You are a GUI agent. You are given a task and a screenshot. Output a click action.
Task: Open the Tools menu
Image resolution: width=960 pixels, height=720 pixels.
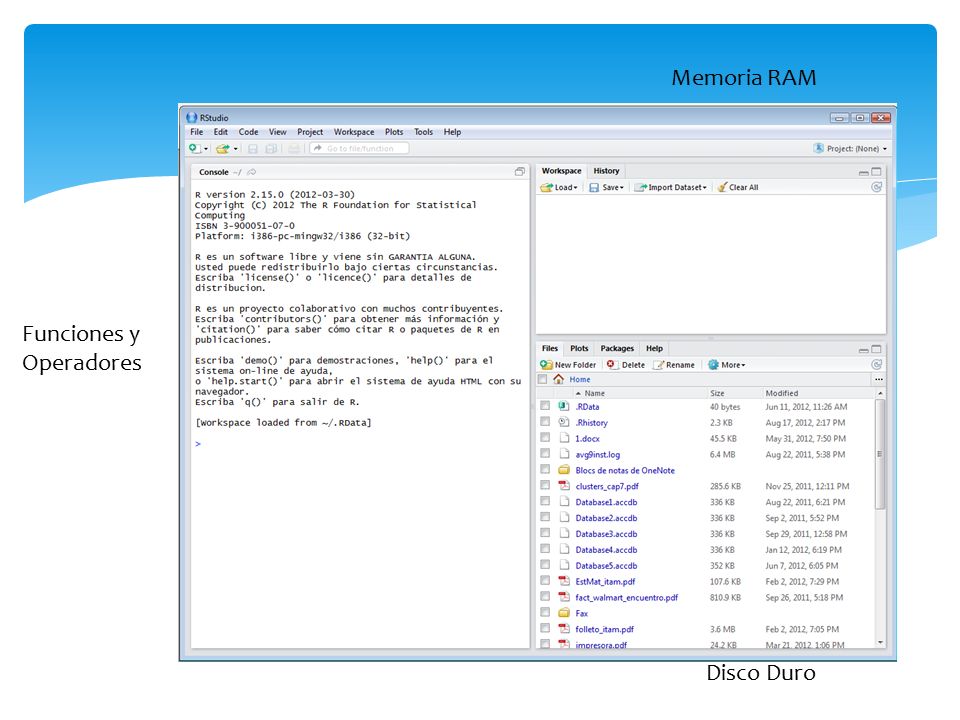(x=423, y=132)
